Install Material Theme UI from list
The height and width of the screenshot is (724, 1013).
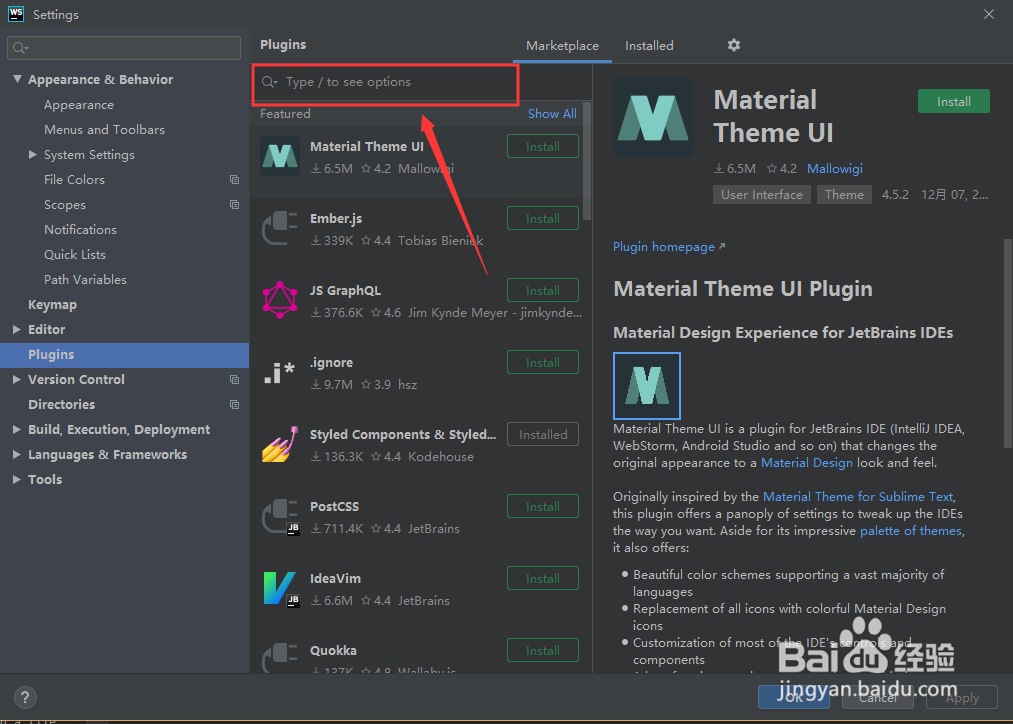(x=543, y=147)
